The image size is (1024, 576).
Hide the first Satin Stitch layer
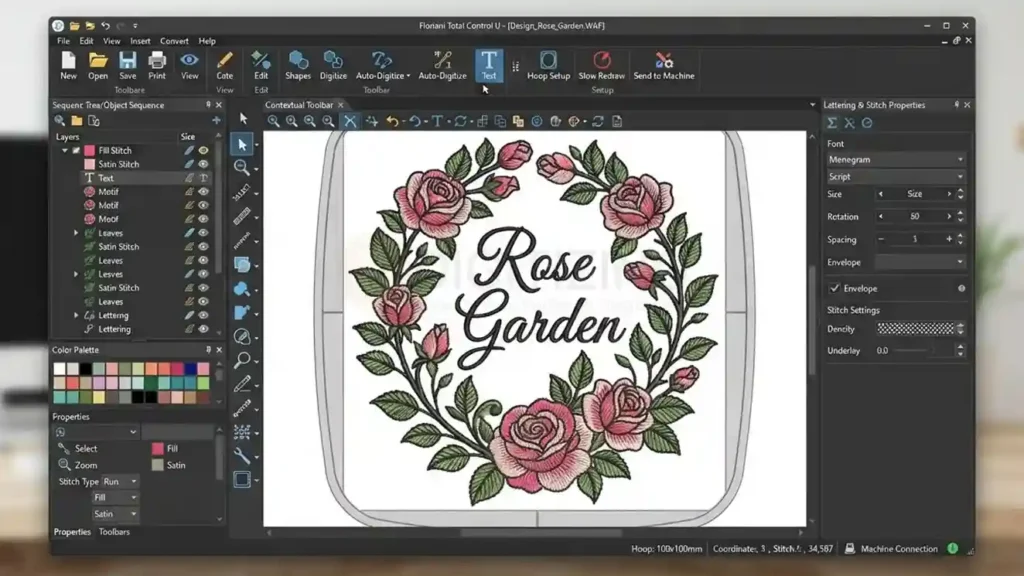coord(204,164)
